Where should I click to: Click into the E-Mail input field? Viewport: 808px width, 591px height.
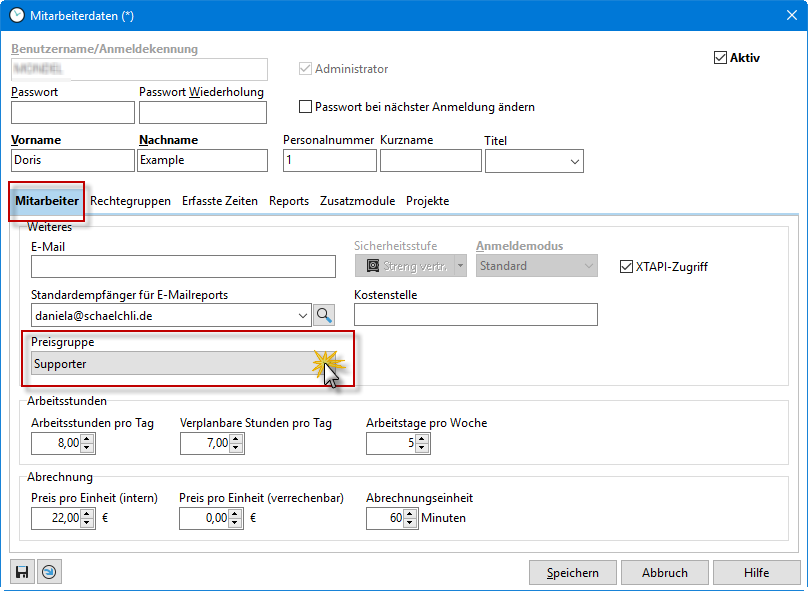(x=183, y=266)
